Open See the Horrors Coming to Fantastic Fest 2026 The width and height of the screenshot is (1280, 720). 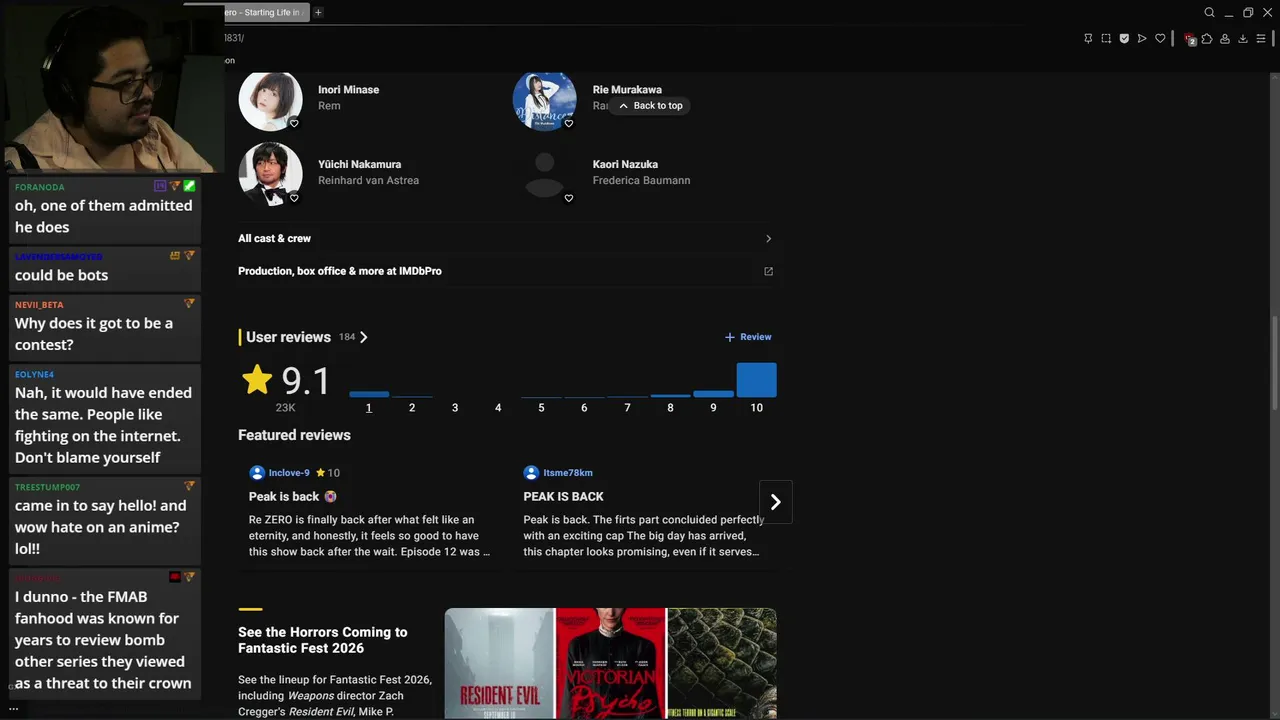pos(323,640)
